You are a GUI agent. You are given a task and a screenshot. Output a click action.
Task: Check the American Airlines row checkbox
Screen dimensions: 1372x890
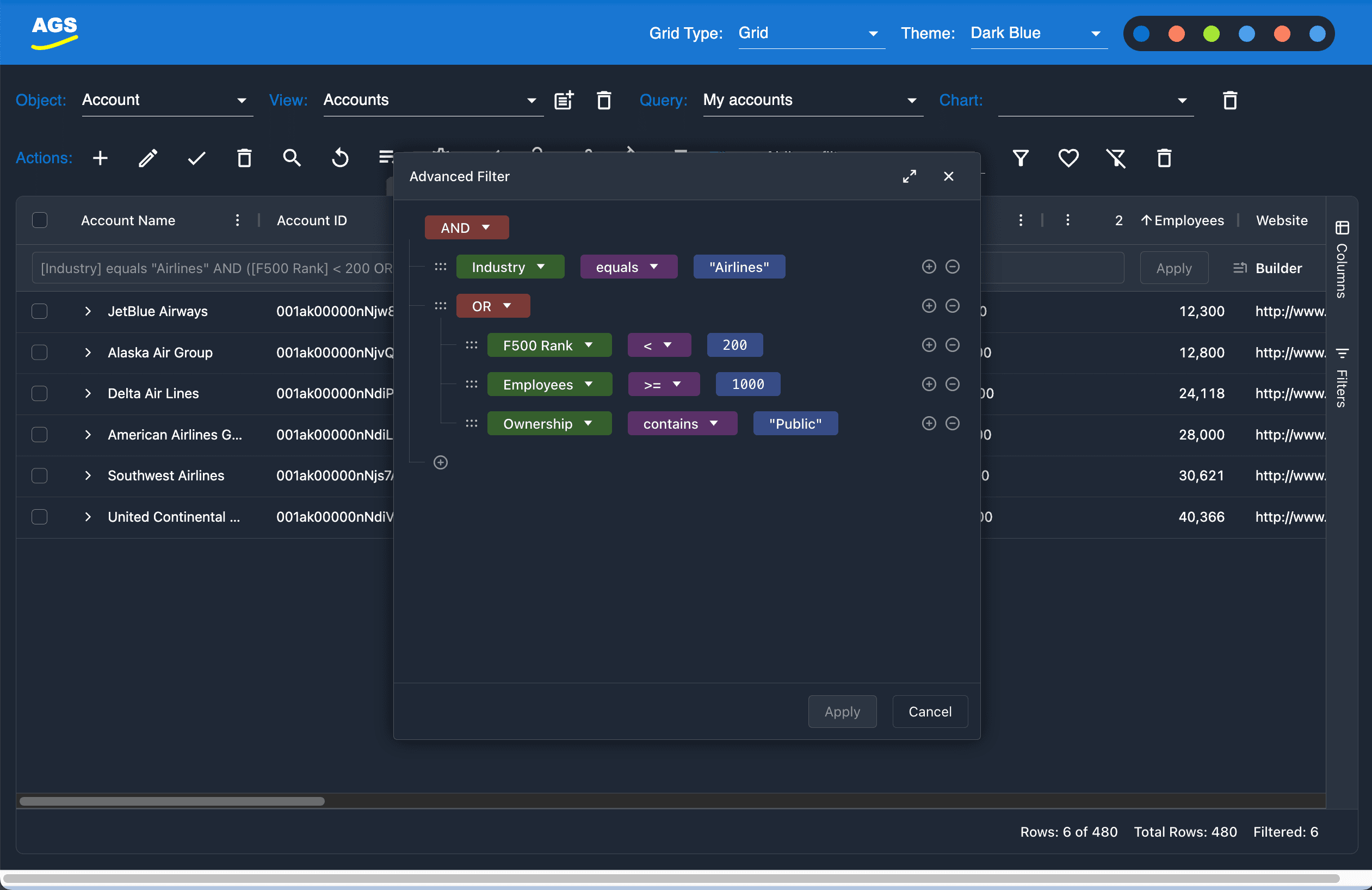pos(40,435)
